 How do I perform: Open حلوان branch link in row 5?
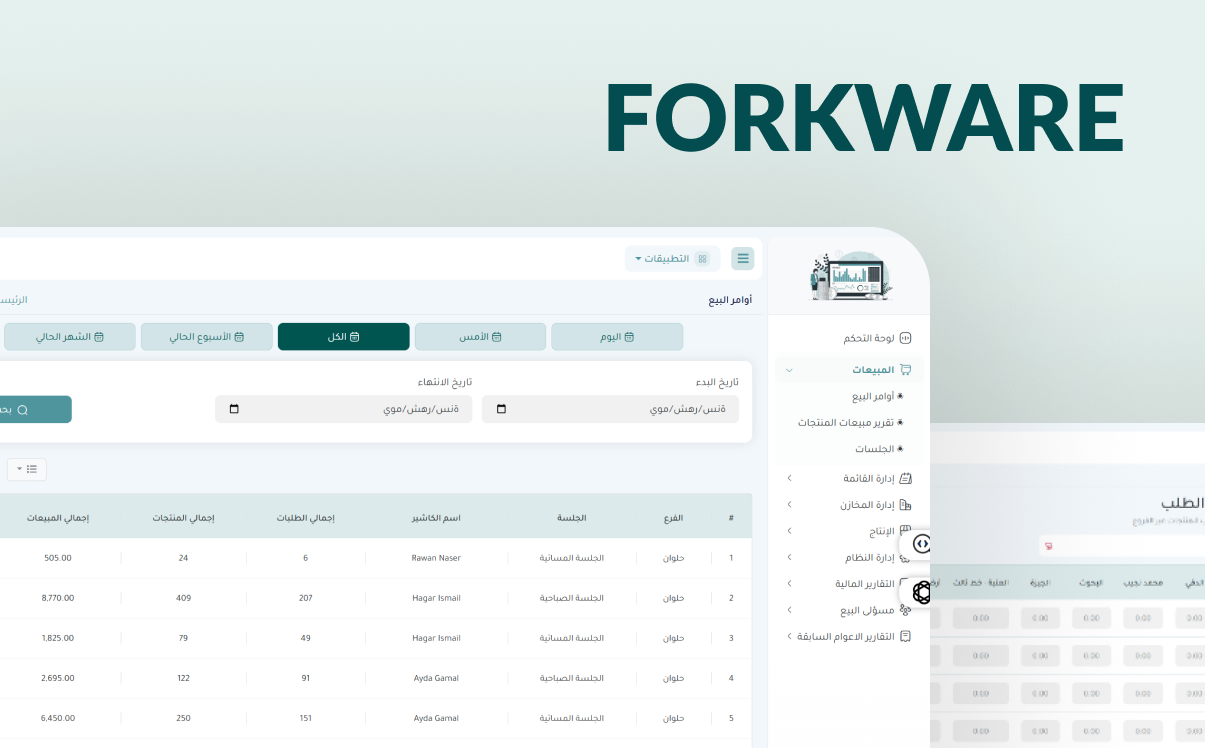[674, 718]
